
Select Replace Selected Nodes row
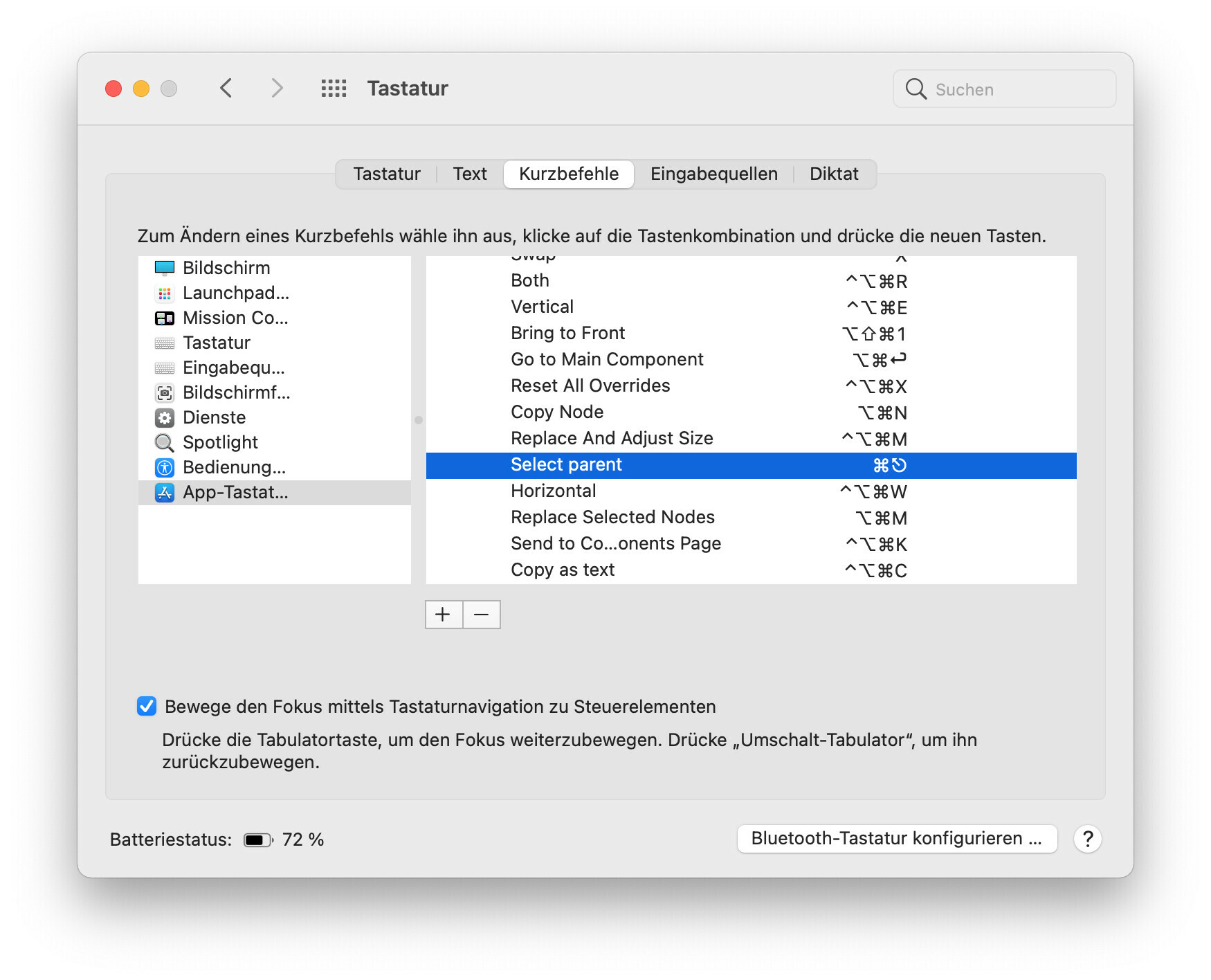pos(752,518)
